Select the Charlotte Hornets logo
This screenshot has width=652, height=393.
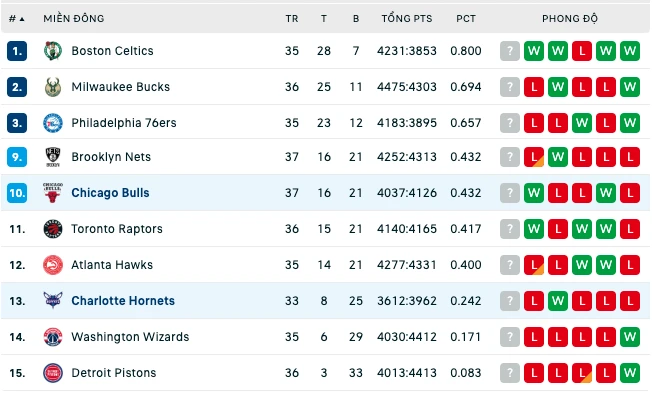53,300
